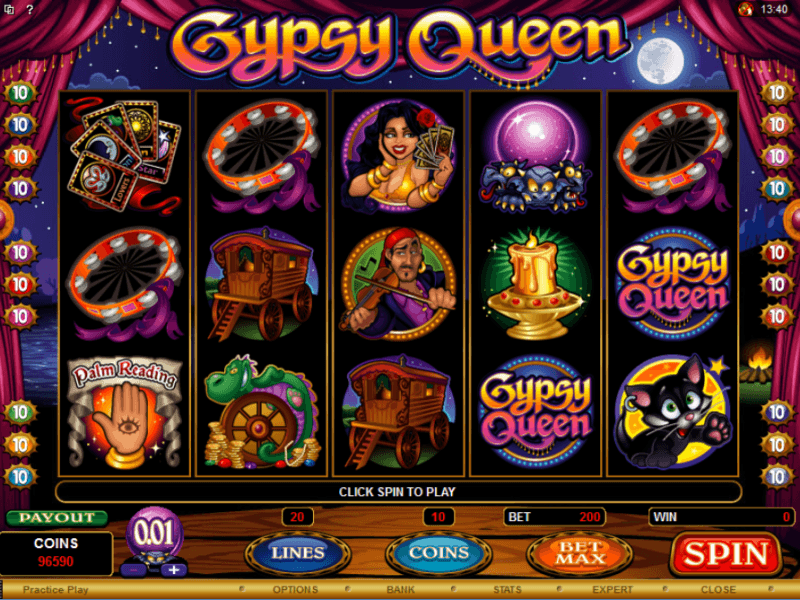The width and height of the screenshot is (800, 600).
Task: Open the Options menu
Action: 295,589
